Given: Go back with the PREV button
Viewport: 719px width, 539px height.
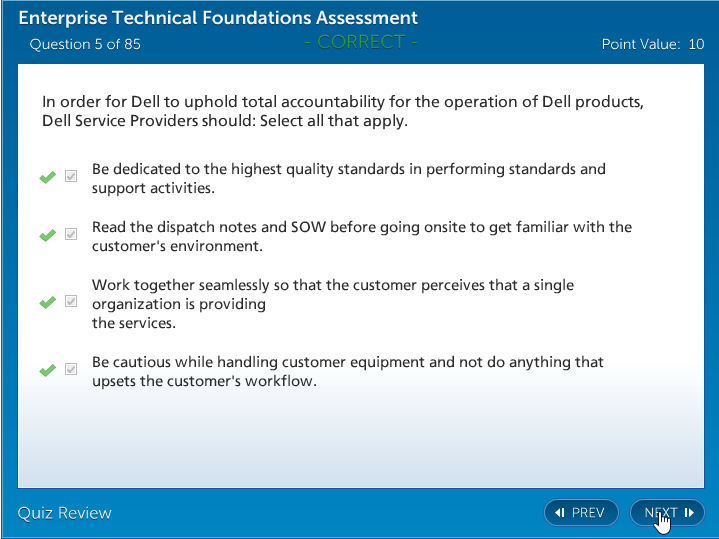Looking at the screenshot, I should [x=580, y=513].
